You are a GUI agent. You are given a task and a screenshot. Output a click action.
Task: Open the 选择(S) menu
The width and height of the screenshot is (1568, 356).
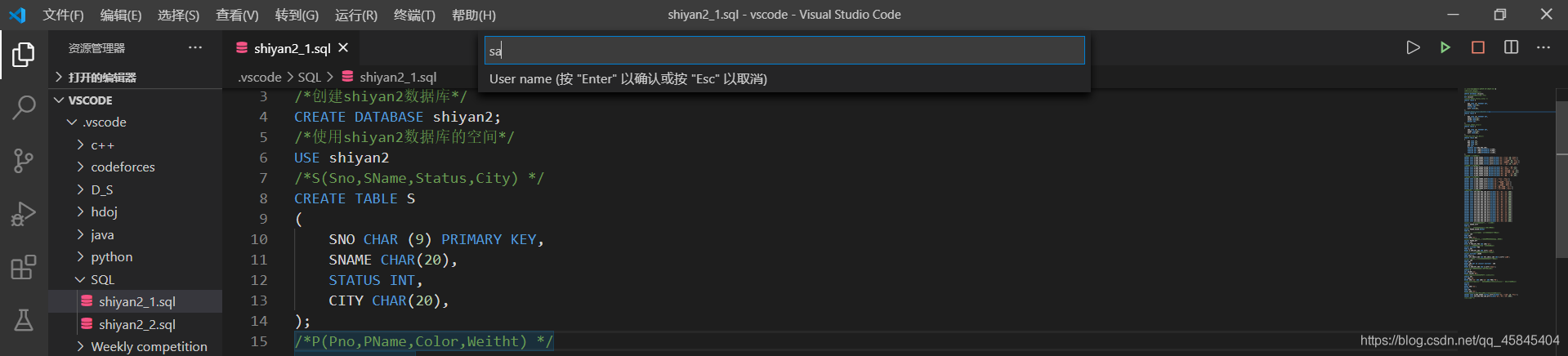point(178,15)
